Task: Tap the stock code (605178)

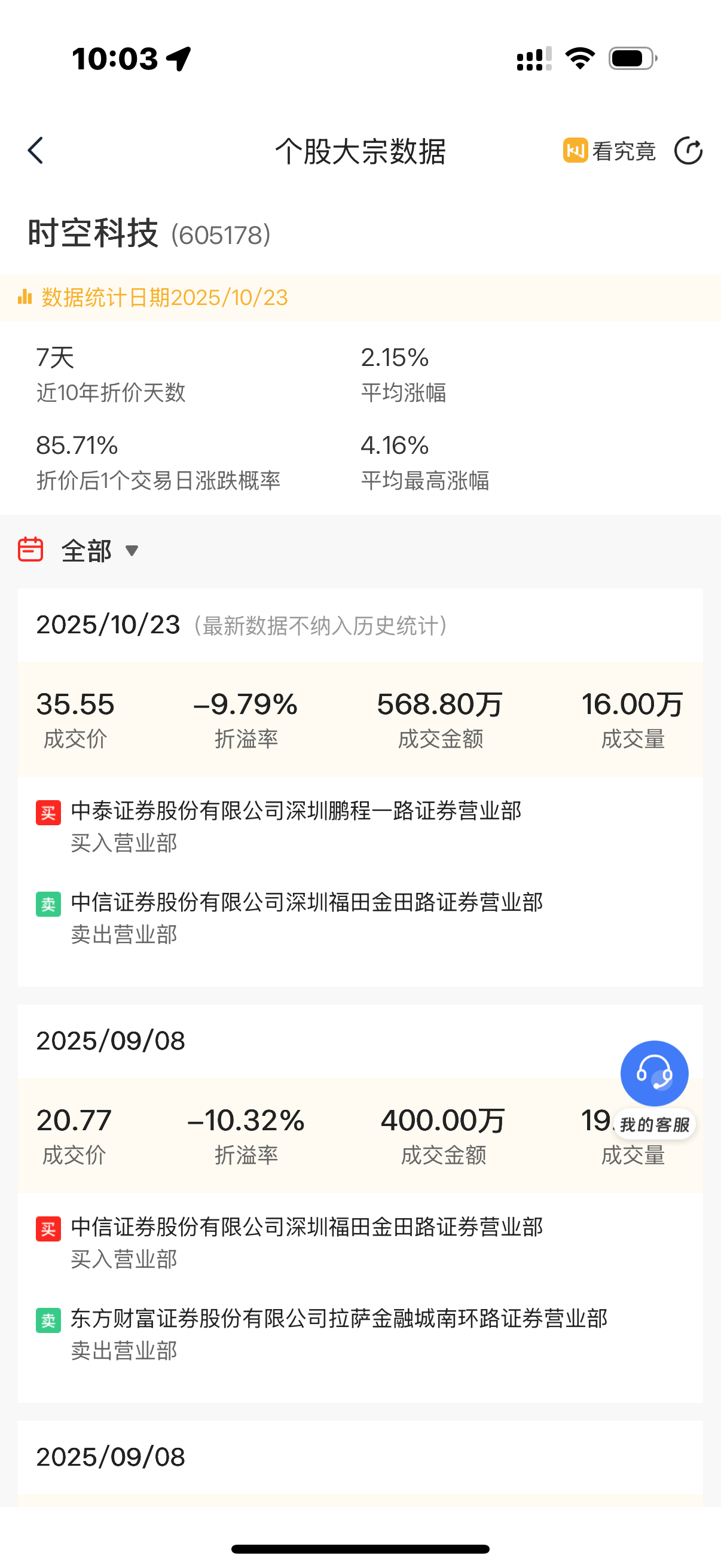Action: (x=221, y=236)
